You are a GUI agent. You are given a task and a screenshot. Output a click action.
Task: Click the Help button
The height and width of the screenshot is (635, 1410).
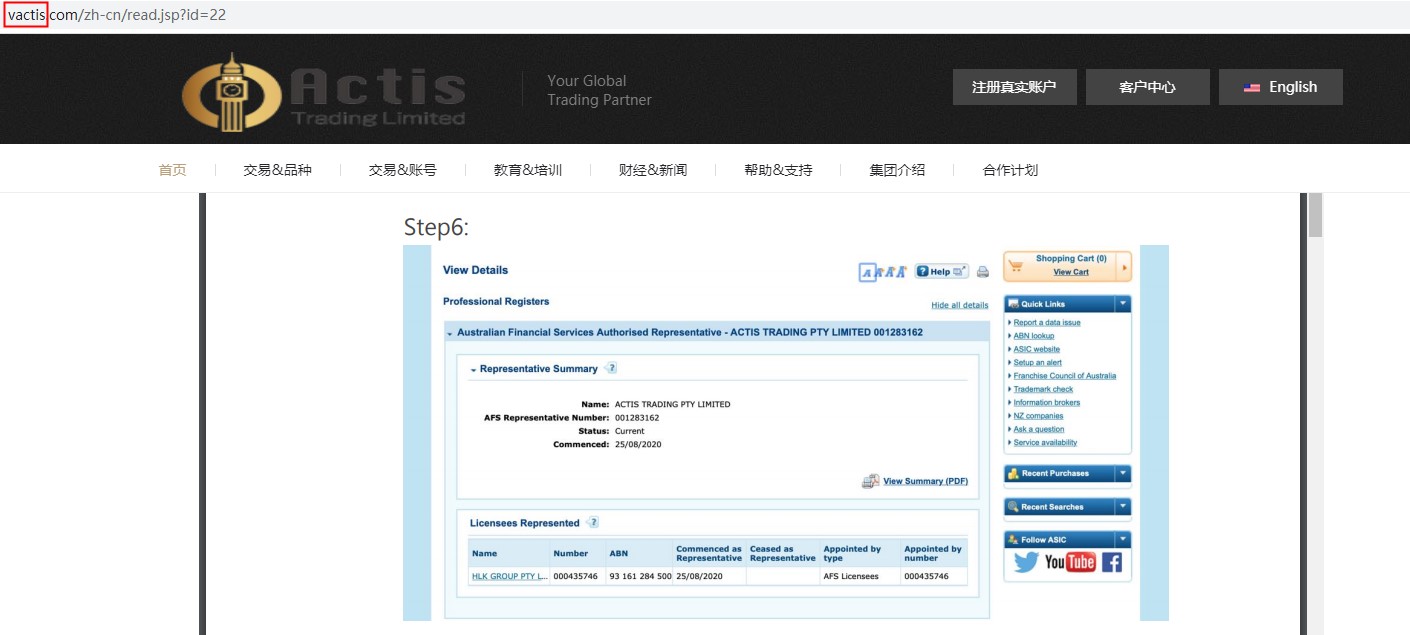pos(942,271)
